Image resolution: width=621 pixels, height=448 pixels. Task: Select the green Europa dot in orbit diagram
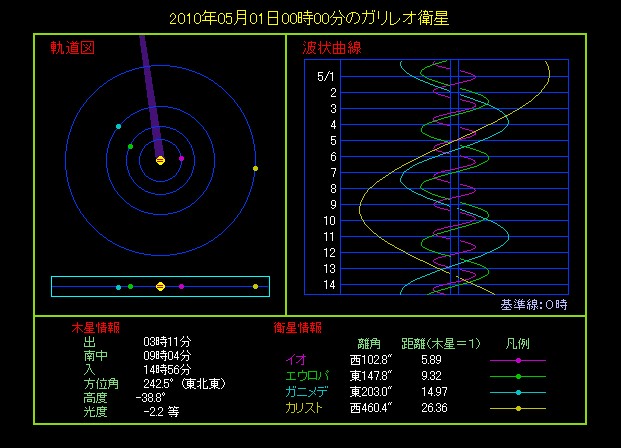(130, 146)
